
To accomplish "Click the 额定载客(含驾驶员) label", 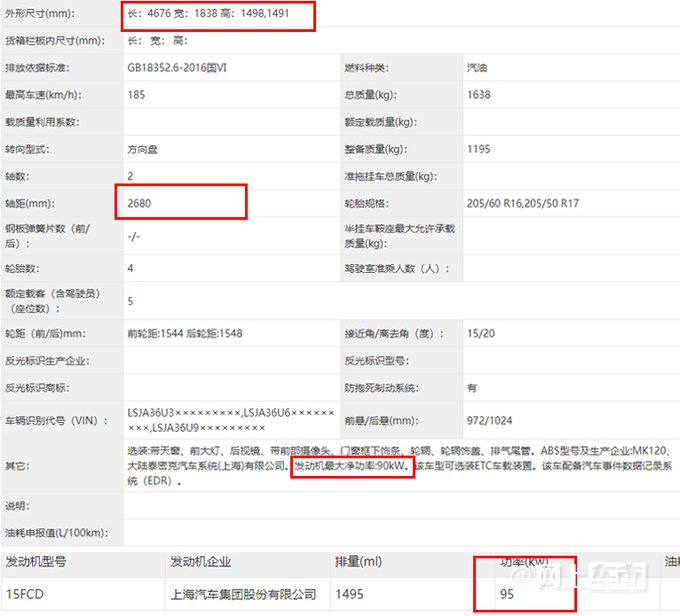I will pyautogui.click(x=52, y=301).
